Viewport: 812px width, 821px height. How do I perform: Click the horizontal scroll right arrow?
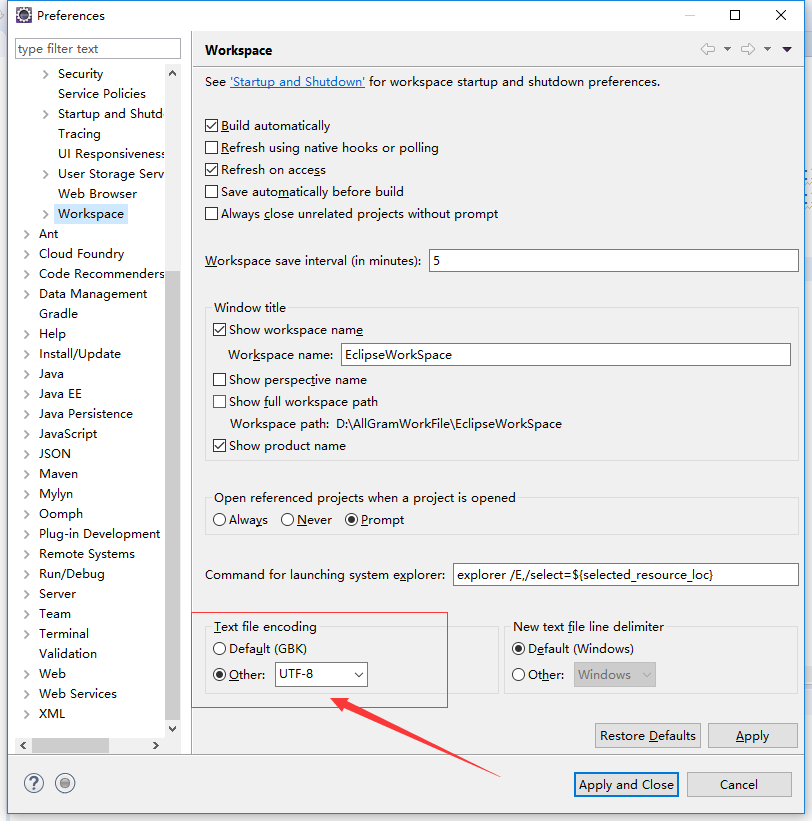click(155, 745)
